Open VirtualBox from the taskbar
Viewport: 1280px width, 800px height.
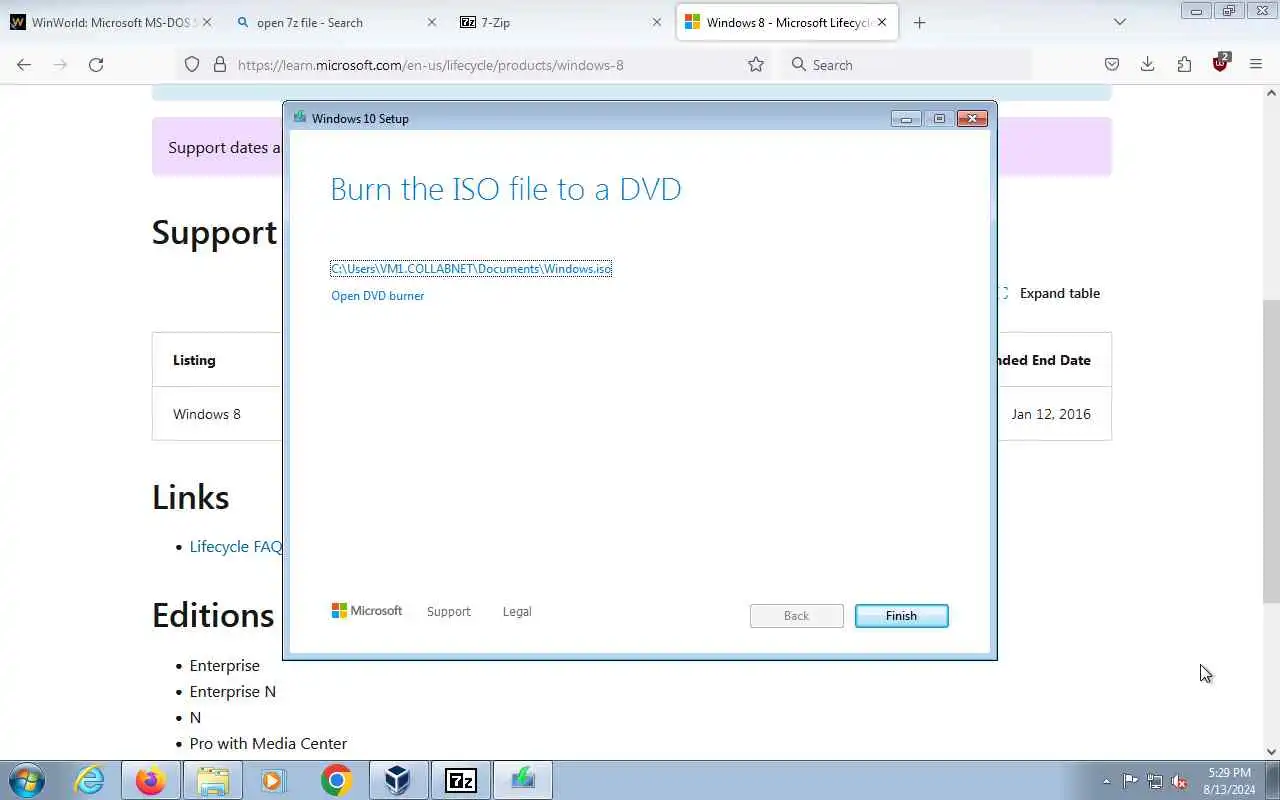point(398,780)
